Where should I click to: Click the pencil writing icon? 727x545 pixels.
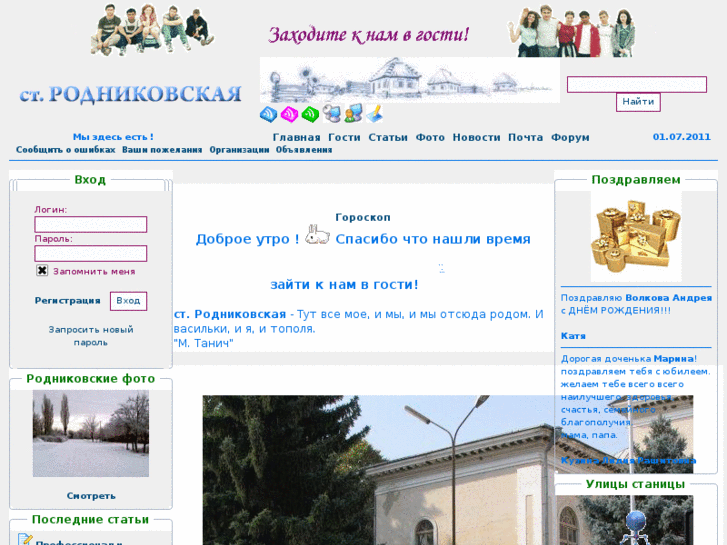(374, 114)
